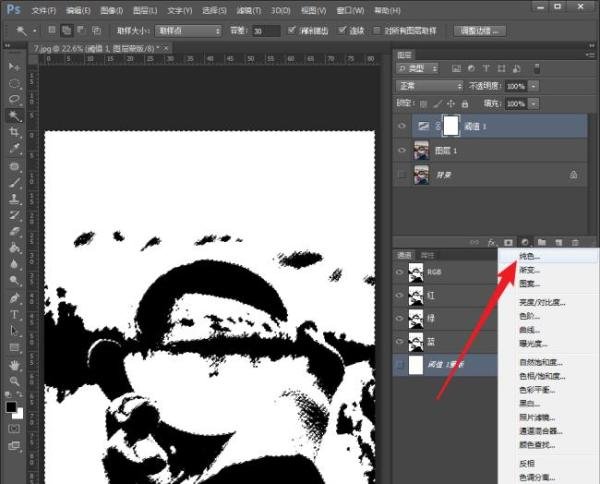
Task: Click Add to Selection mode icon
Action: pos(67,30)
